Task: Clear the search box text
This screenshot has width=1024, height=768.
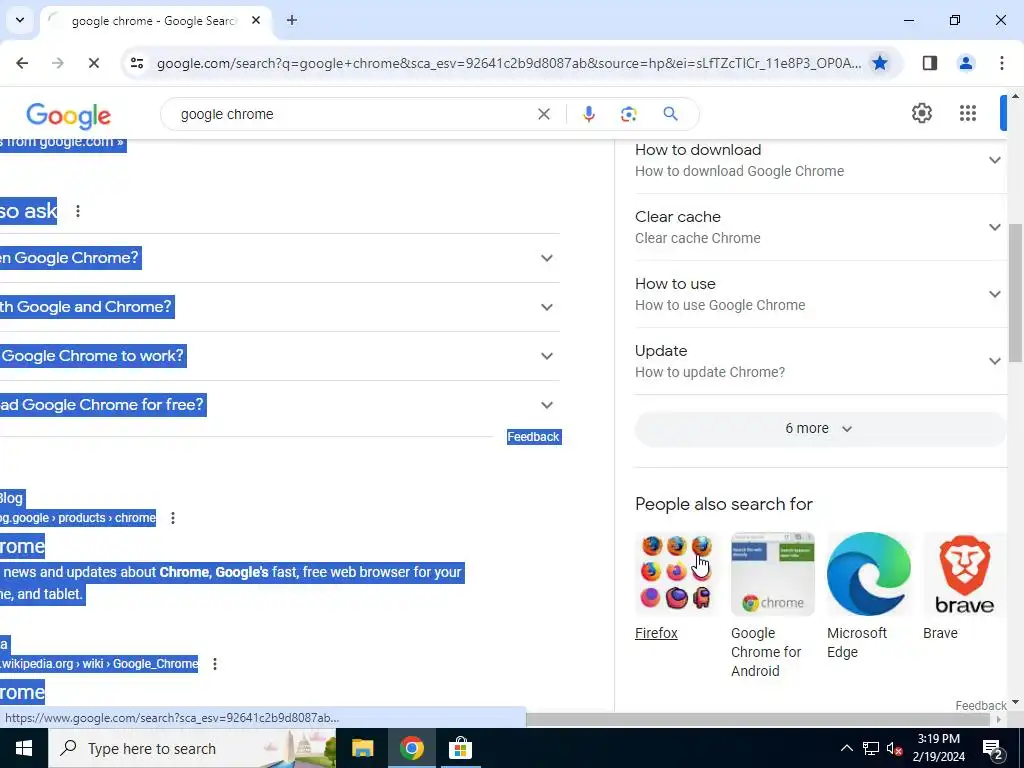Action: coord(543,114)
